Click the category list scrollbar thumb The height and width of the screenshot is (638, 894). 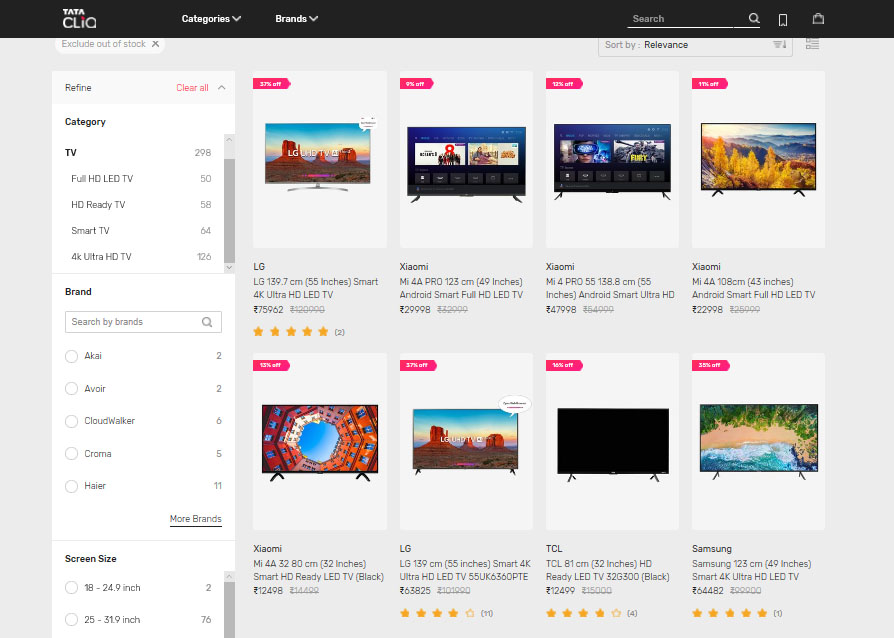tap(229, 211)
